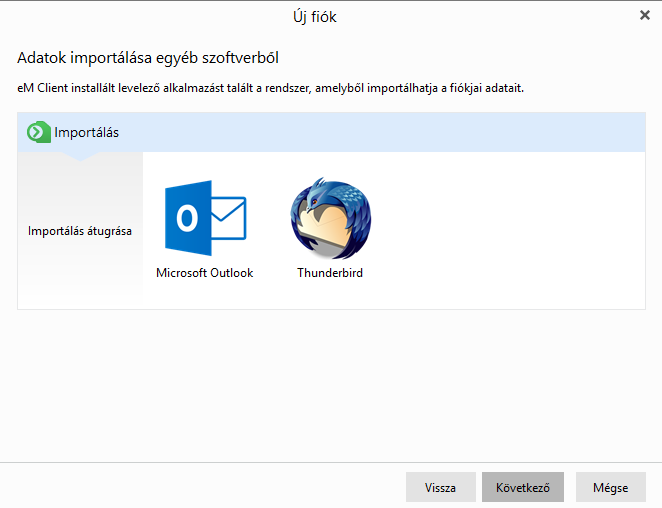Click the green Importálás arrow icon

pos(38,132)
